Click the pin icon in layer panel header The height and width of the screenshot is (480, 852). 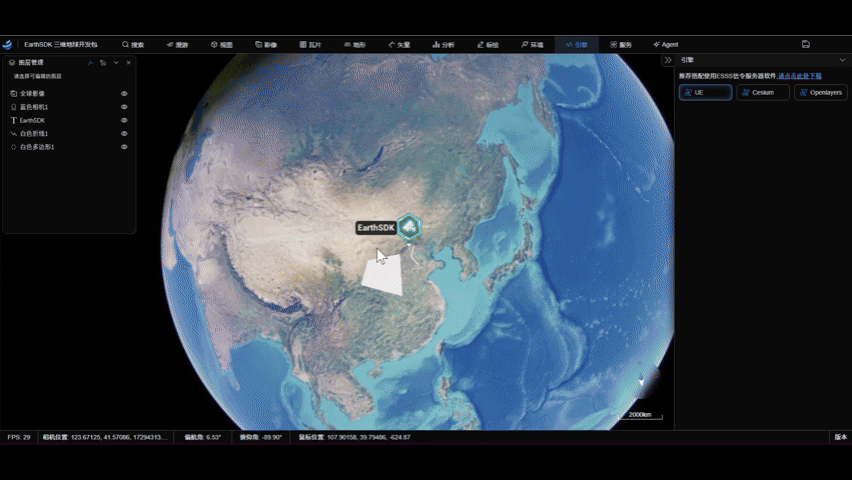click(x=90, y=63)
